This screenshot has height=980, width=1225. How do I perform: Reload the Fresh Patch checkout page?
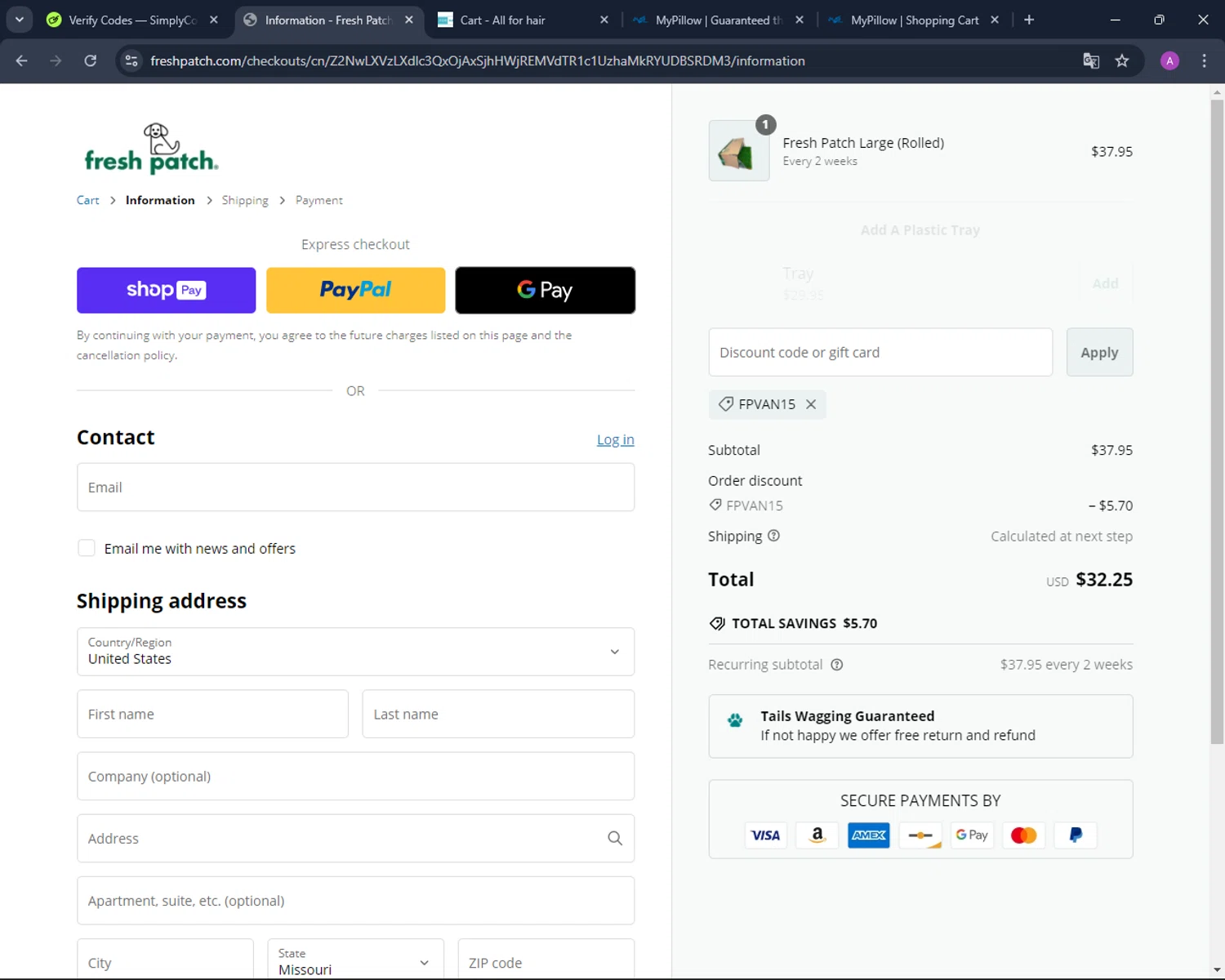[x=91, y=60]
